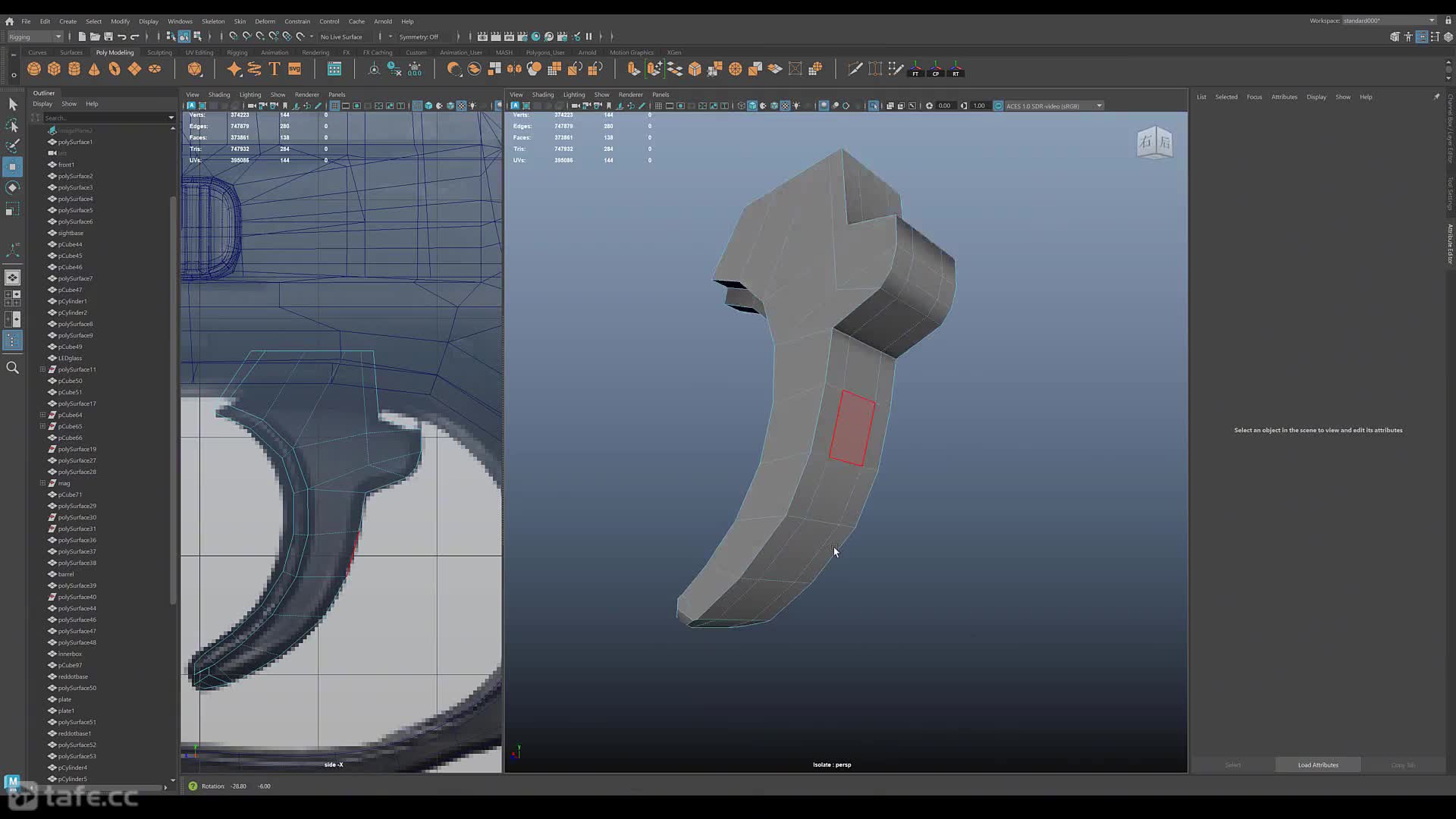This screenshot has width=1456, height=819.
Task: Toggle use all lights in persp viewport
Action: click(x=796, y=105)
